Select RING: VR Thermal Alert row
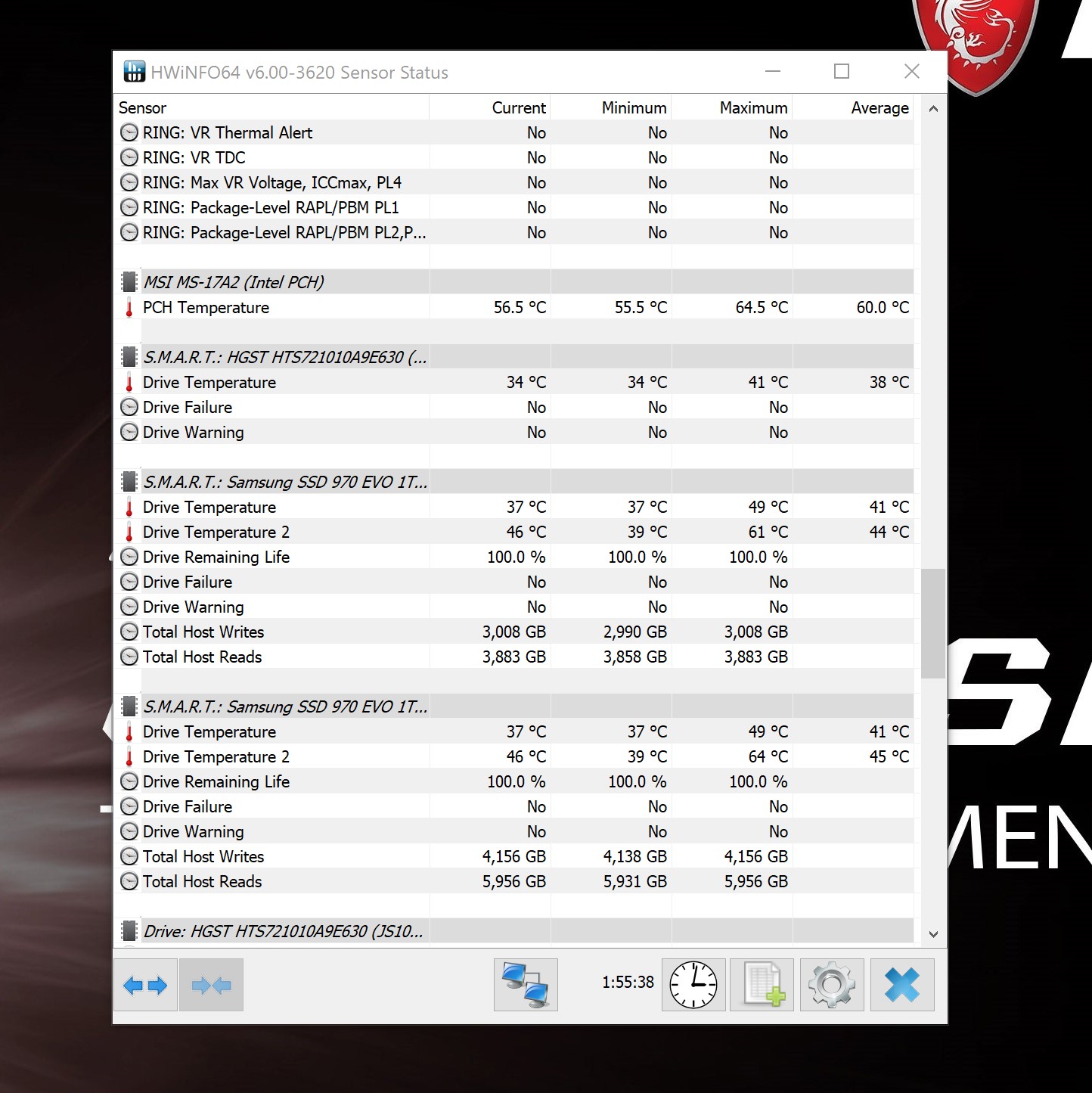The height and width of the screenshot is (1093, 1092). point(513,132)
